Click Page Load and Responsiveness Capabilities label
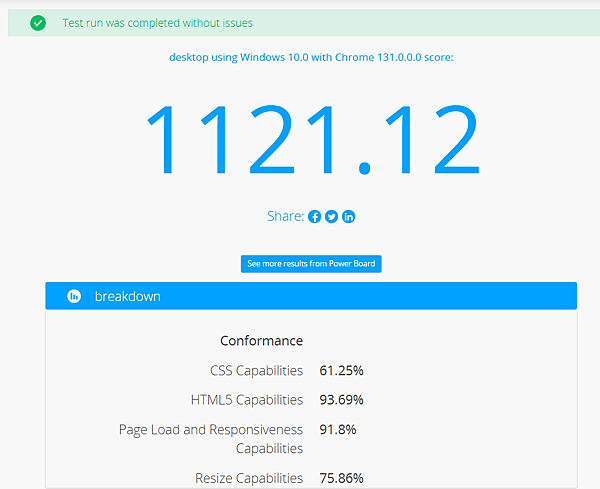 pos(211,439)
